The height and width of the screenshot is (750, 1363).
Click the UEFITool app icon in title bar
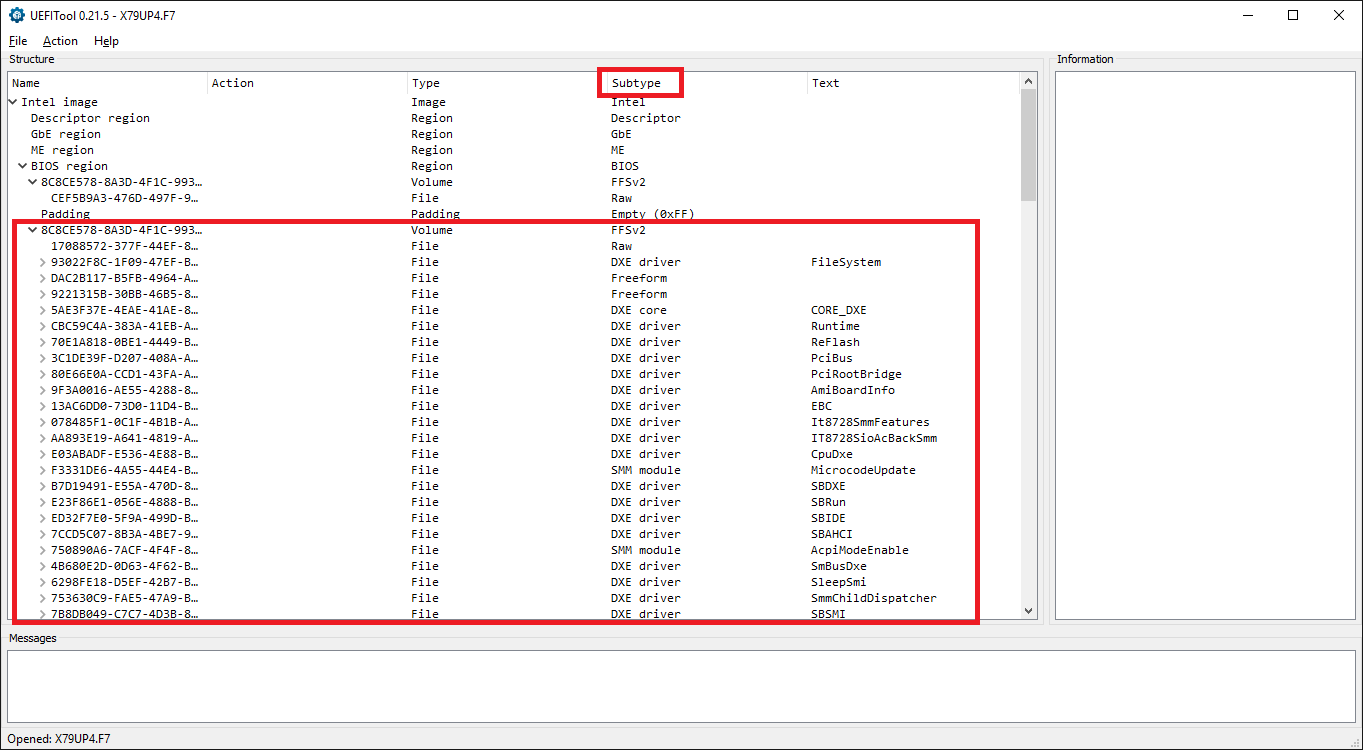(16, 15)
